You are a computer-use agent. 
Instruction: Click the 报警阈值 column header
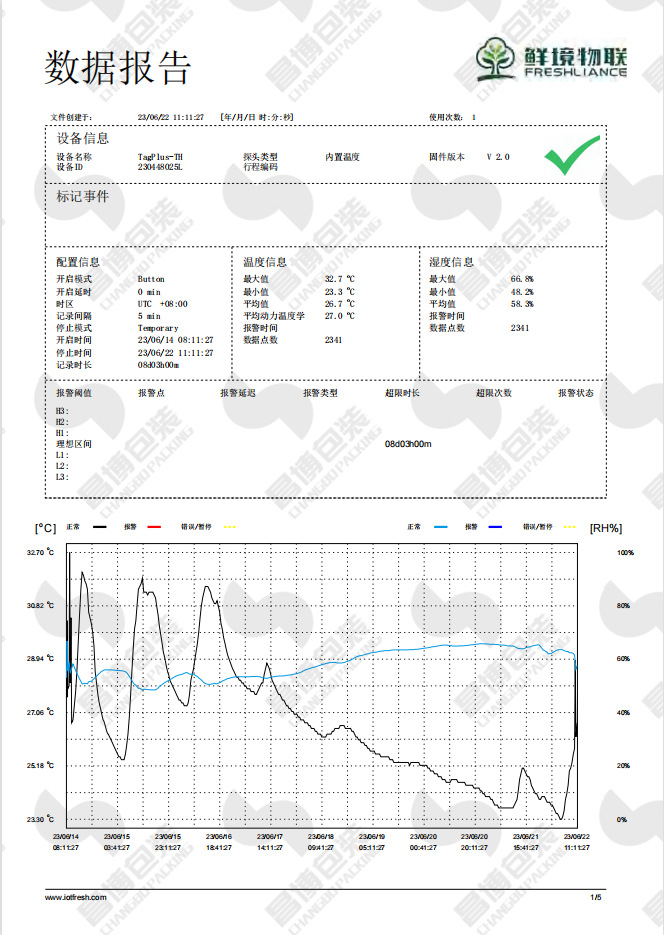[x=74, y=393]
